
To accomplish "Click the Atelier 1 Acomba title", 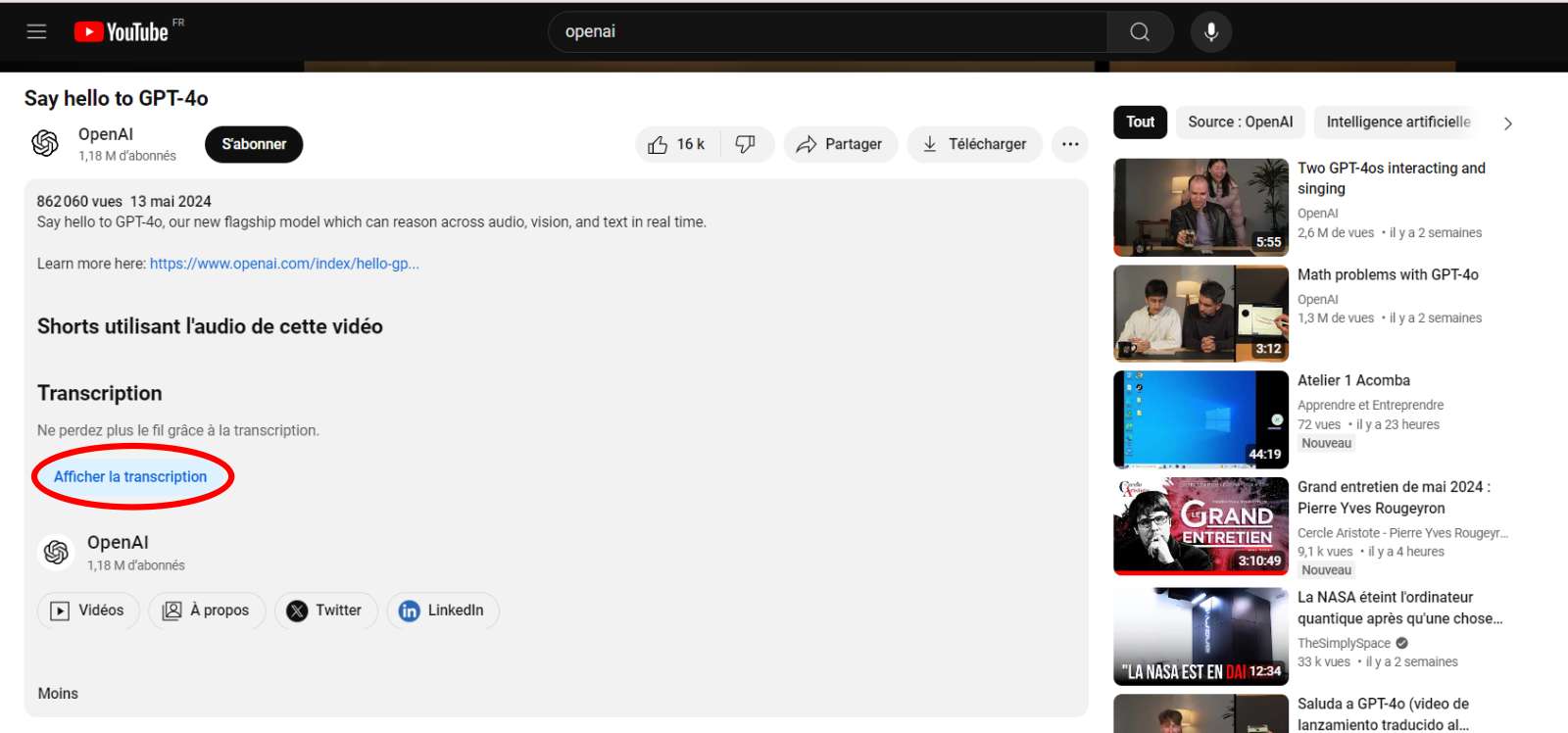I will pyautogui.click(x=1353, y=380).
